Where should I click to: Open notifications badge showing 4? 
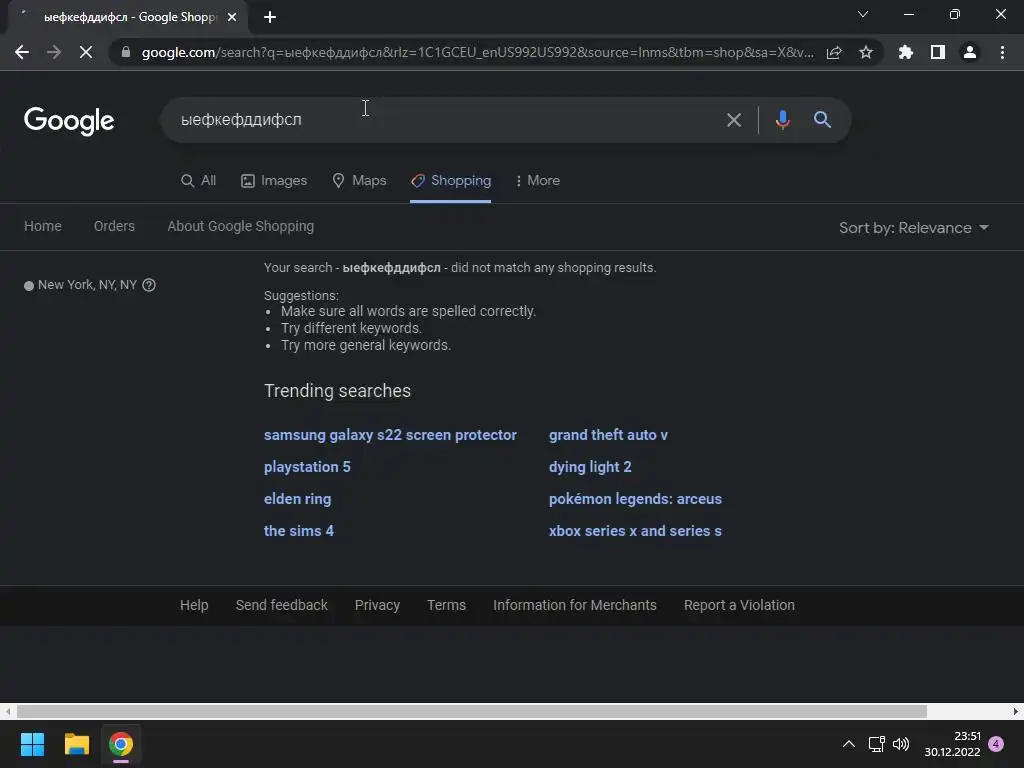[x=996, y=744]
